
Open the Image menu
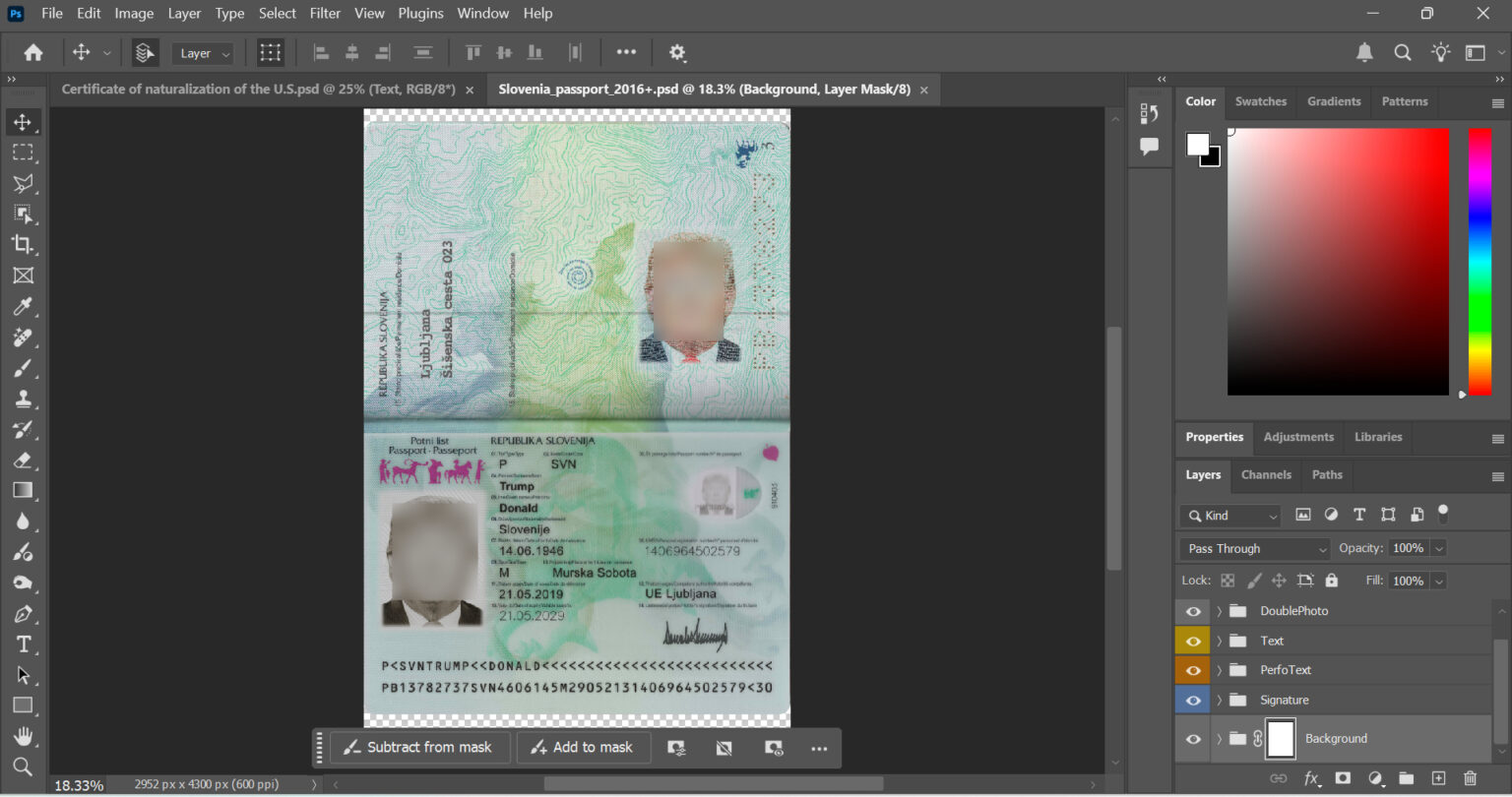(134, 13)
